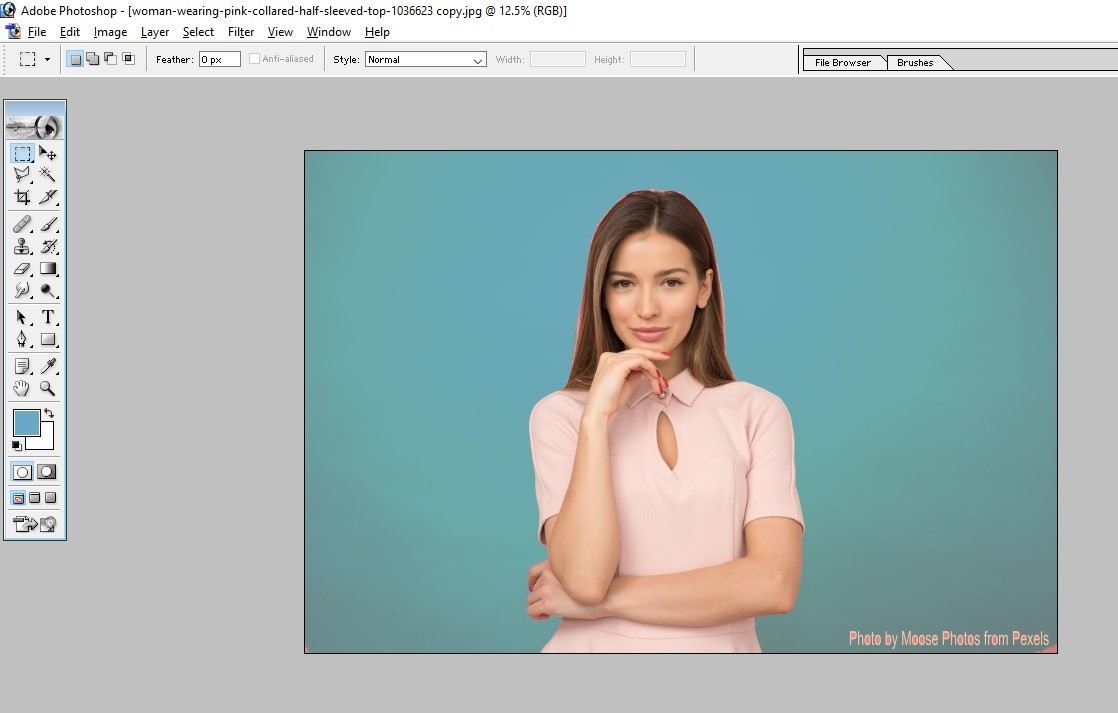Select the Zoom magnifier tool
Screen dimensions: 1118x713
coord(47,389)
